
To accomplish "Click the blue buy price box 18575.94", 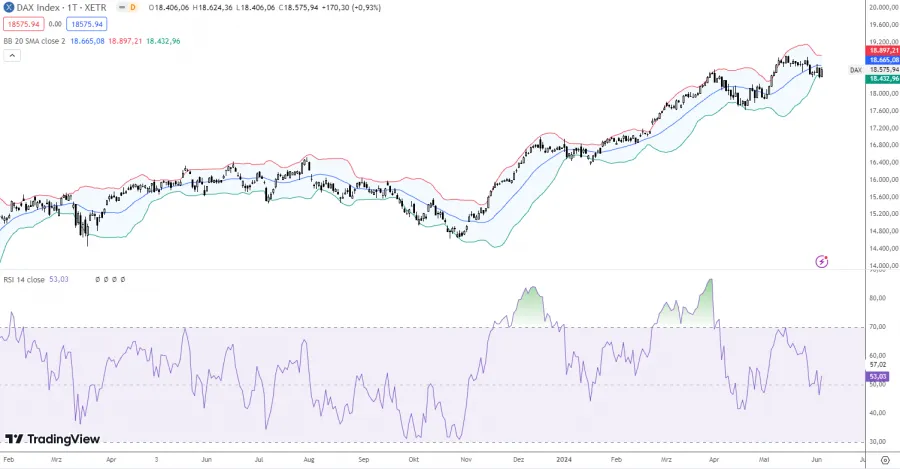I will pyautogui.click(x=86, y=23).
